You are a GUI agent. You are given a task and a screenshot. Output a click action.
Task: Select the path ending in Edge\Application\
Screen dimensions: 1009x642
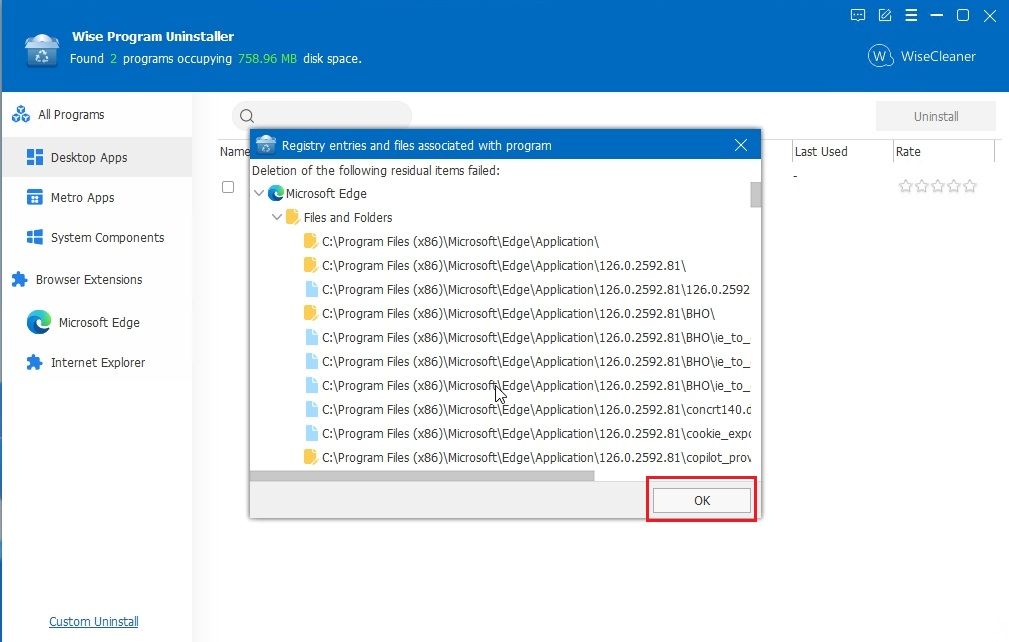pos(460,241)
